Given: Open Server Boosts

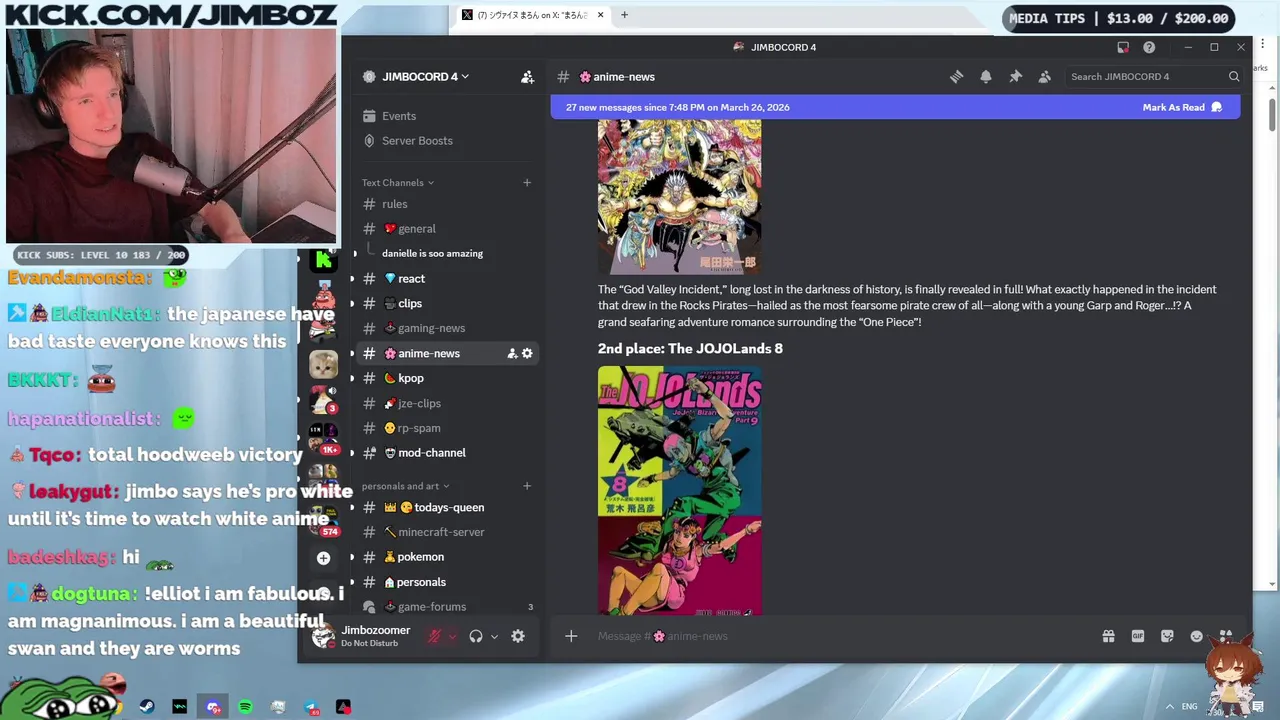Looking at the screenshot, I should pyautogui.click(x=447, y=141).
